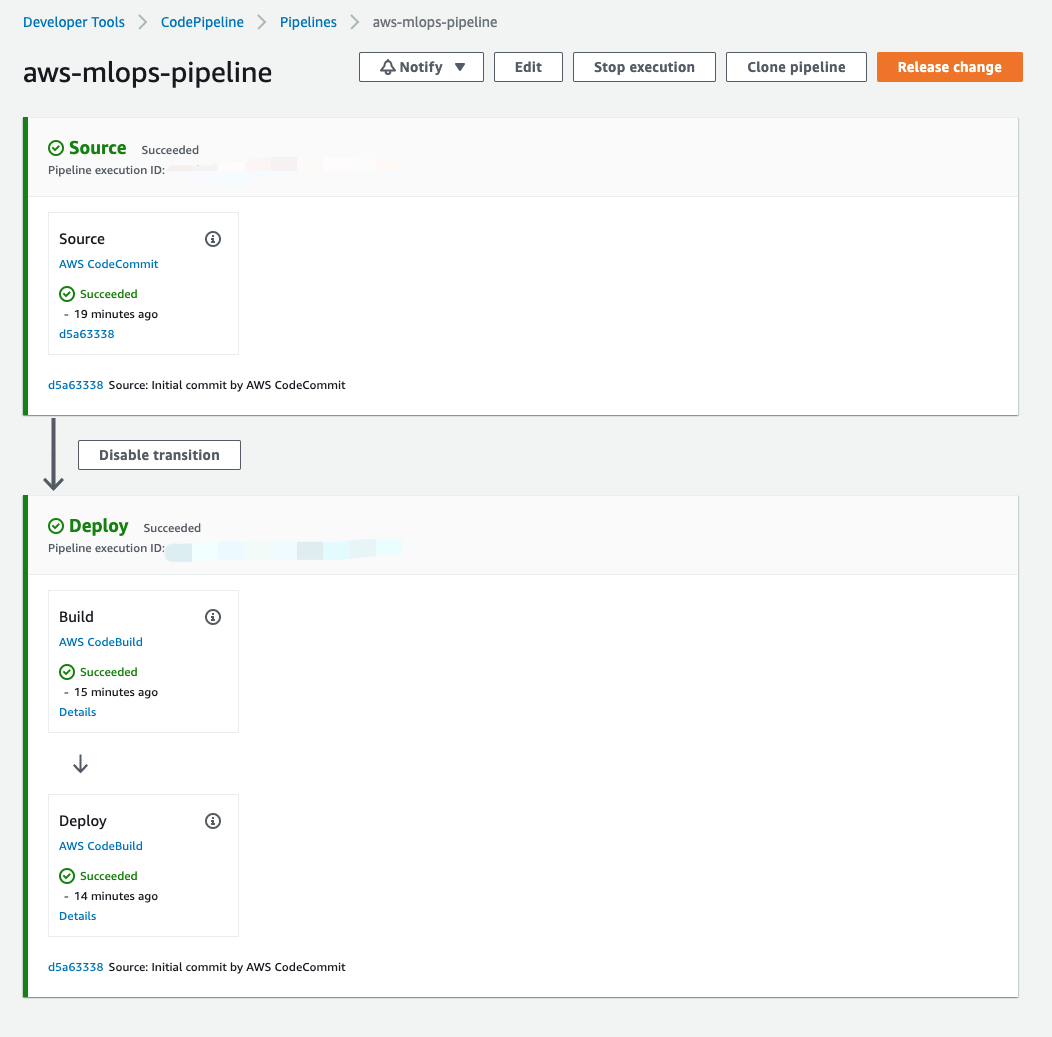Viewport: 1052px width, 1037px height.
Task: Go to CodePipeline breadcrumb link
Action: [x=202, y=22]
